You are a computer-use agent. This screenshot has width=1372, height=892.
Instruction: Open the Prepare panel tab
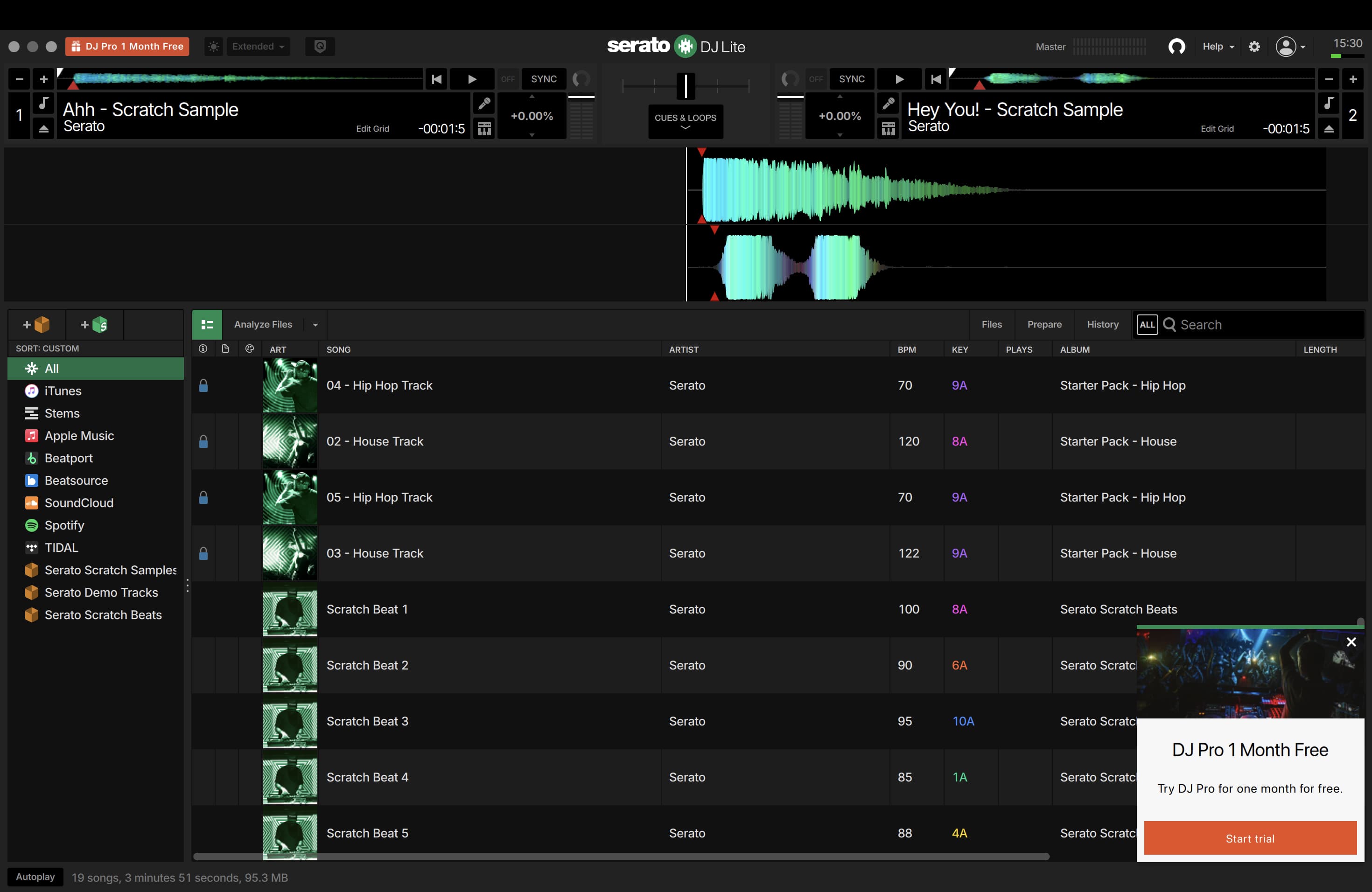click(1044, 324)
